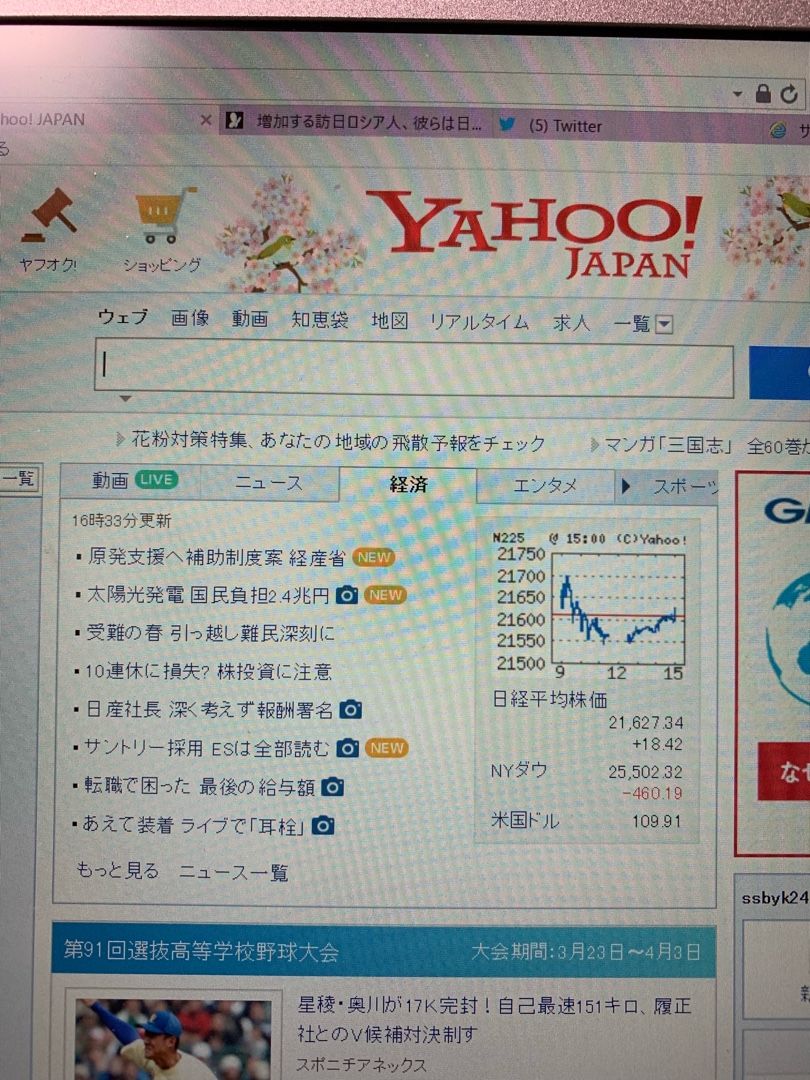The width and height of the screenshot is (810, 1080).
Task: Select the 動画 search category
Action: click(249, 318)
